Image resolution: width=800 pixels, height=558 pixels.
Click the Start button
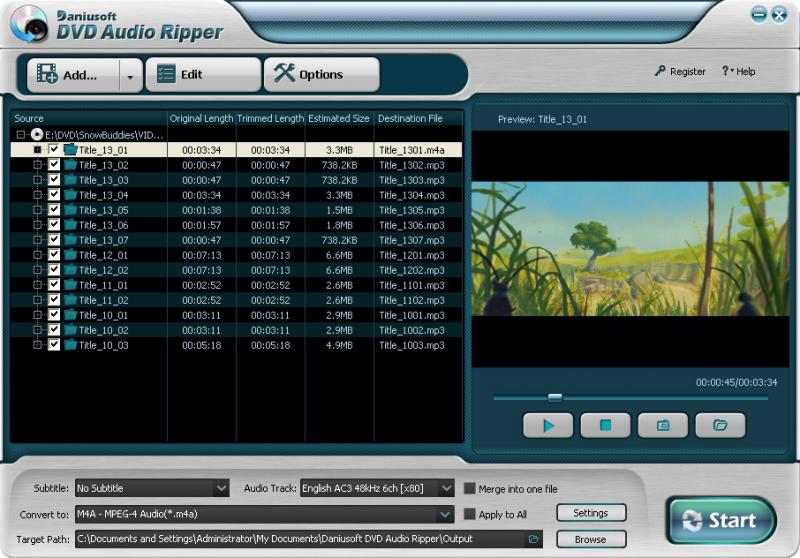point(720,520)
